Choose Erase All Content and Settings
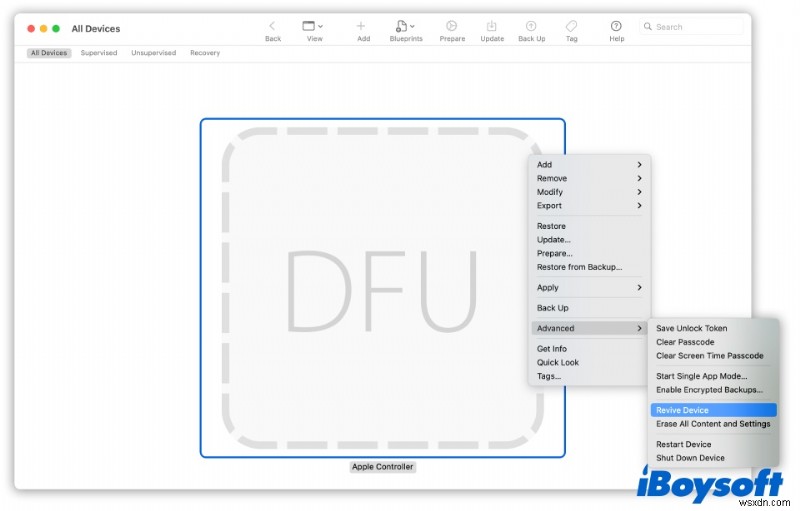The width and height of the screenshot is (800, 511). click(714, 425)
